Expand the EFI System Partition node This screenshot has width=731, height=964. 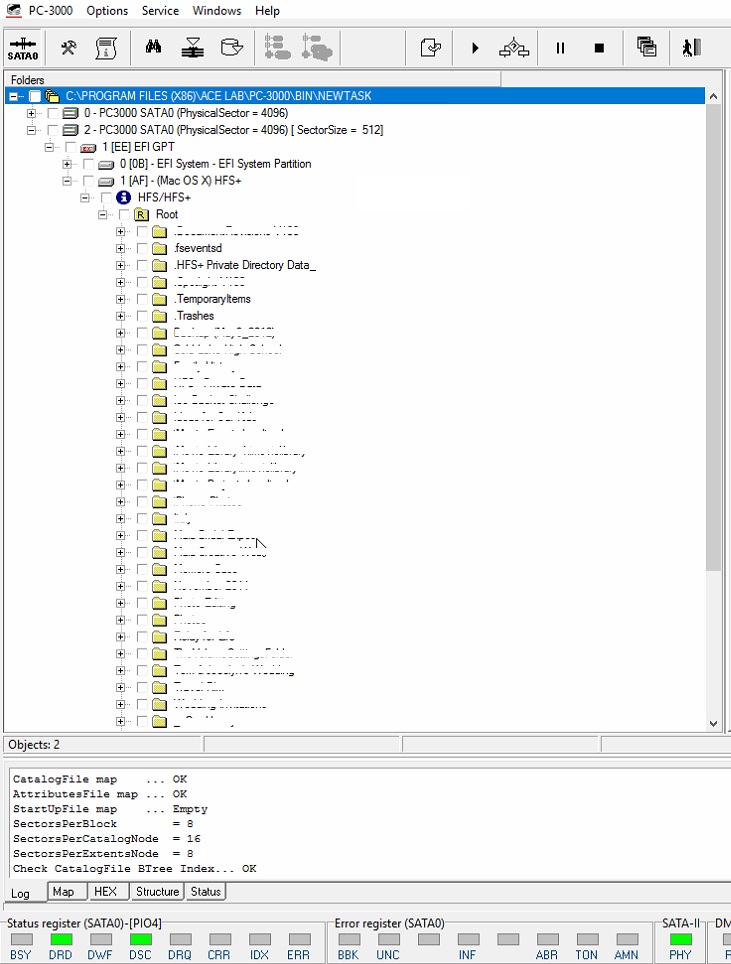(67, 164)
